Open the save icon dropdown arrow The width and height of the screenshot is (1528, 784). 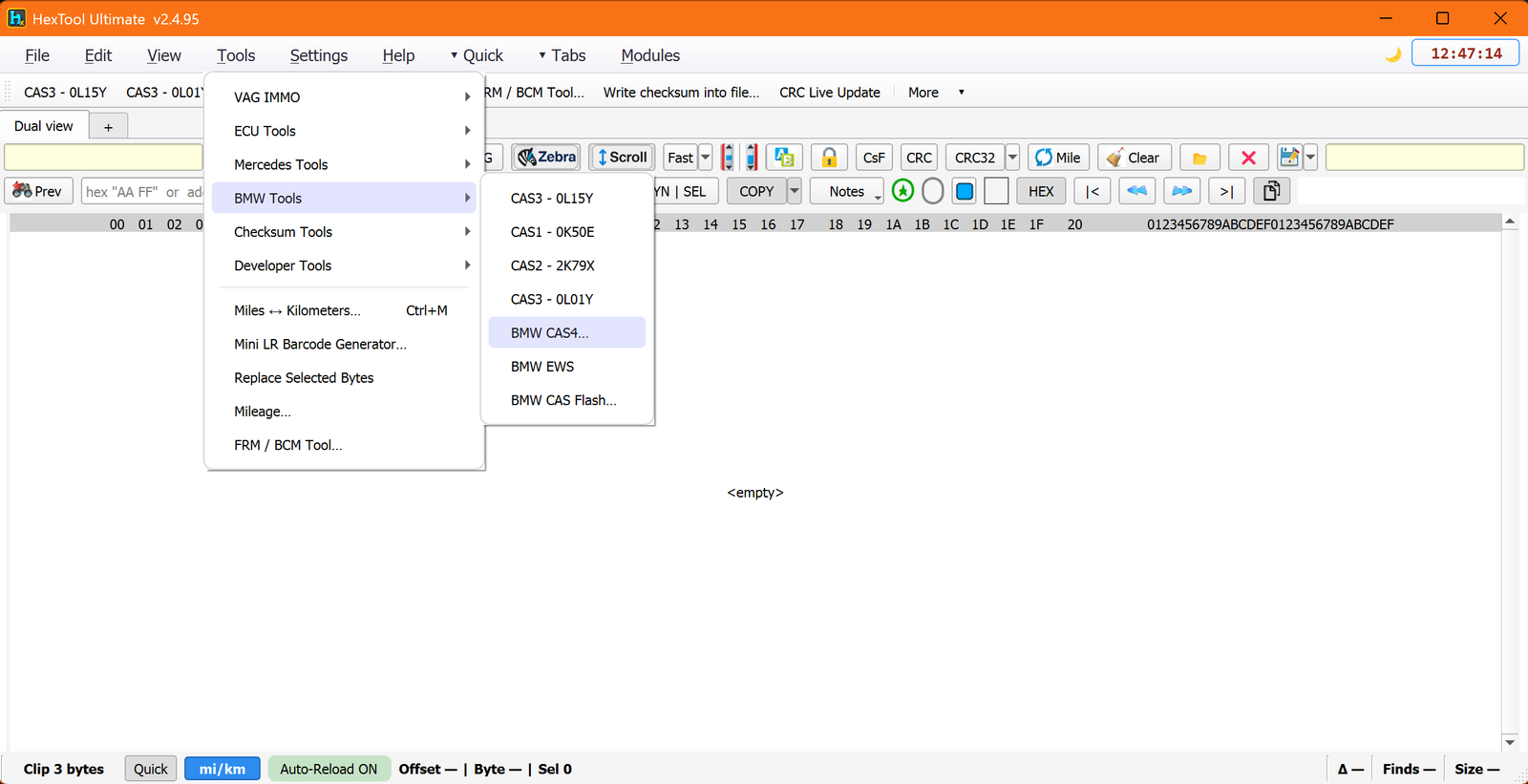click(x=1310, y=158)
